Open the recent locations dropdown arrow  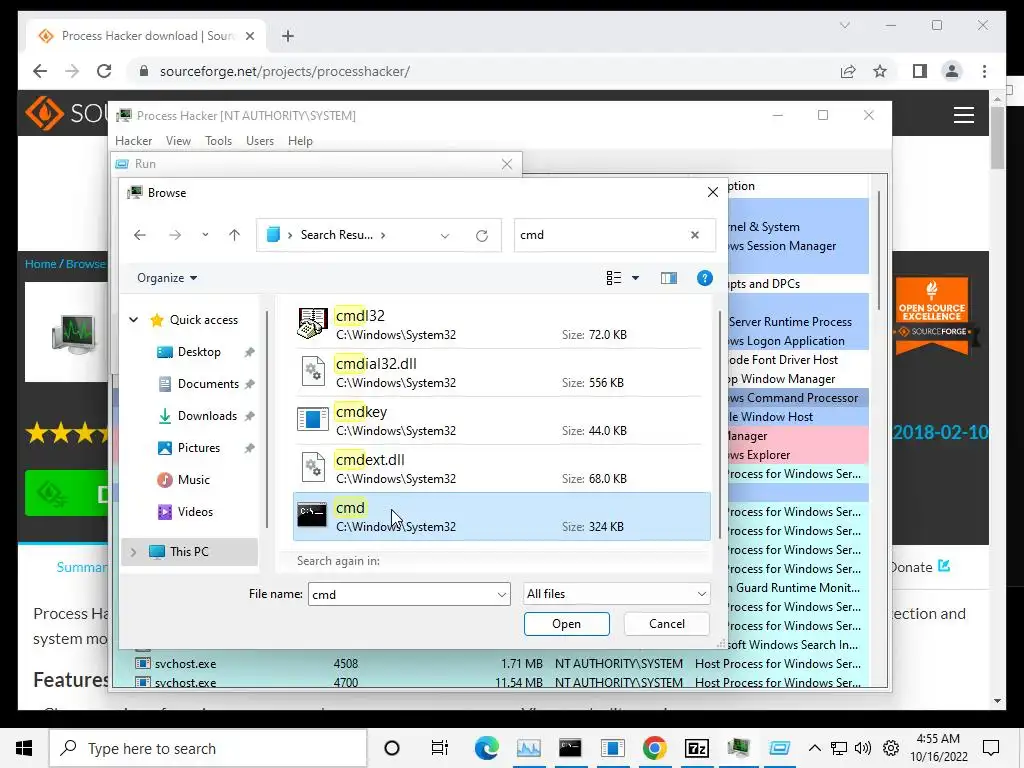pyautogui.click(x=205, y=235)
